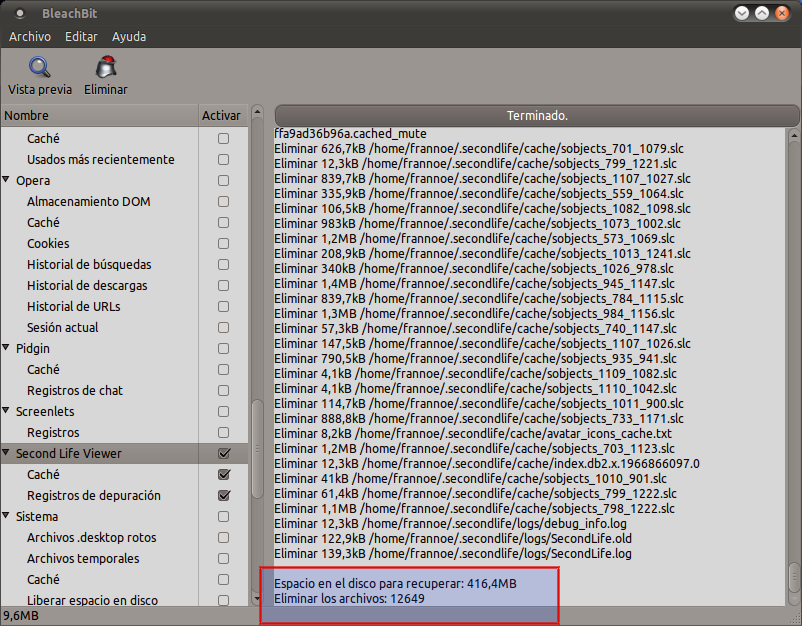Enable the Screenlets group checkbox

(x=223, y=411)
